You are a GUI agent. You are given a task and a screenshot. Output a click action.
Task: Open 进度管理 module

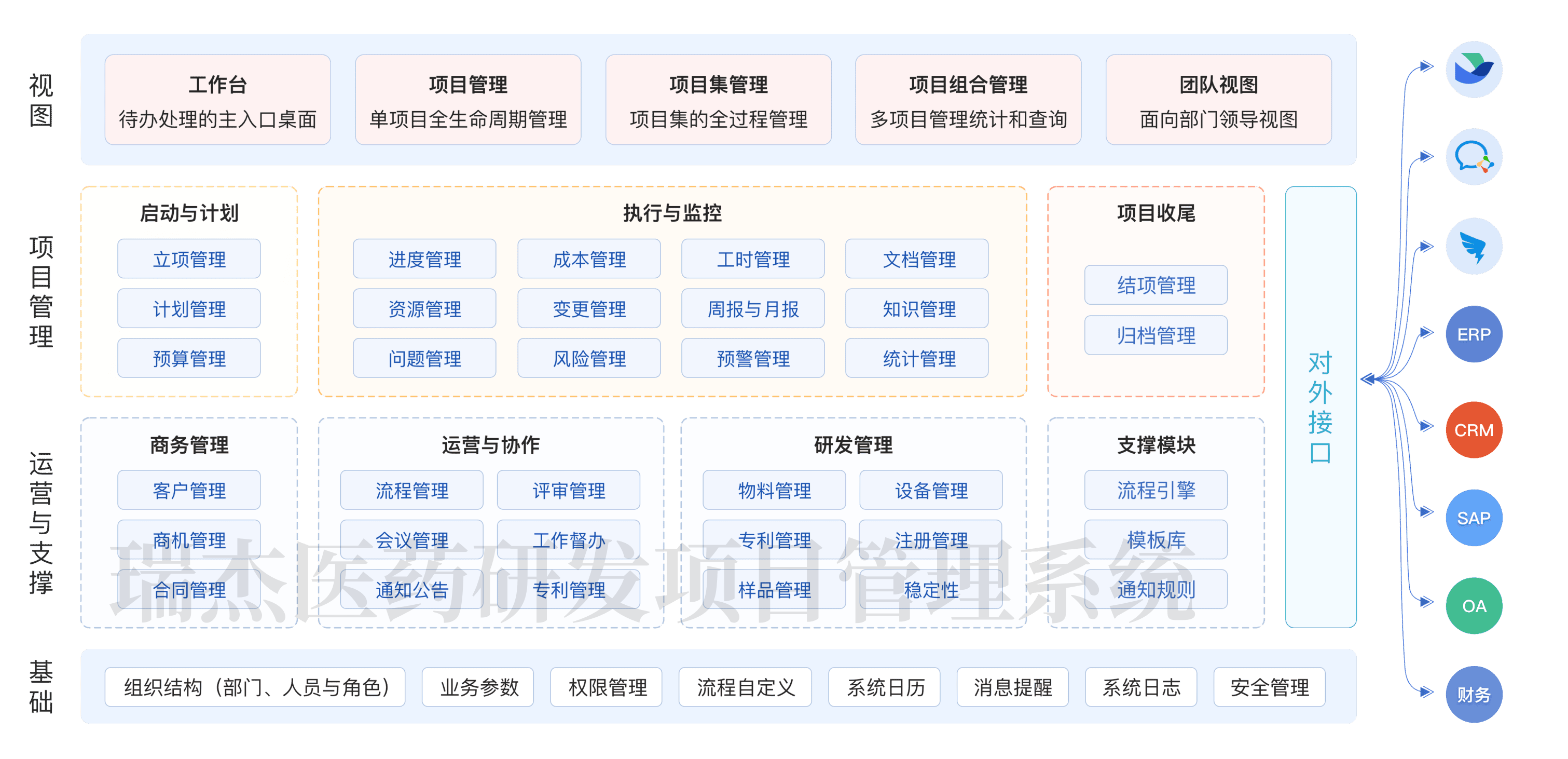425,259
